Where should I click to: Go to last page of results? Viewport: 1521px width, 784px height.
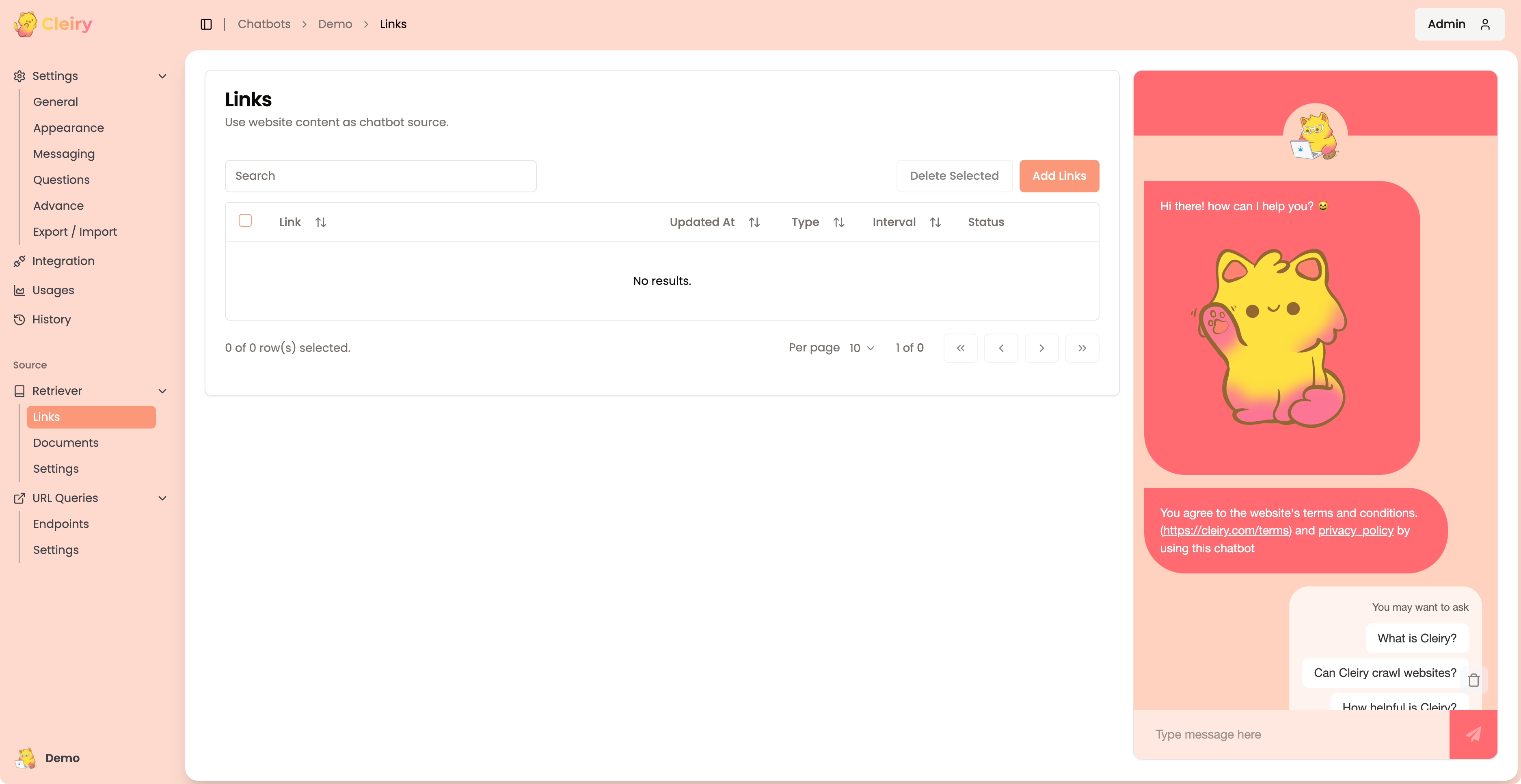point(1082,348)
